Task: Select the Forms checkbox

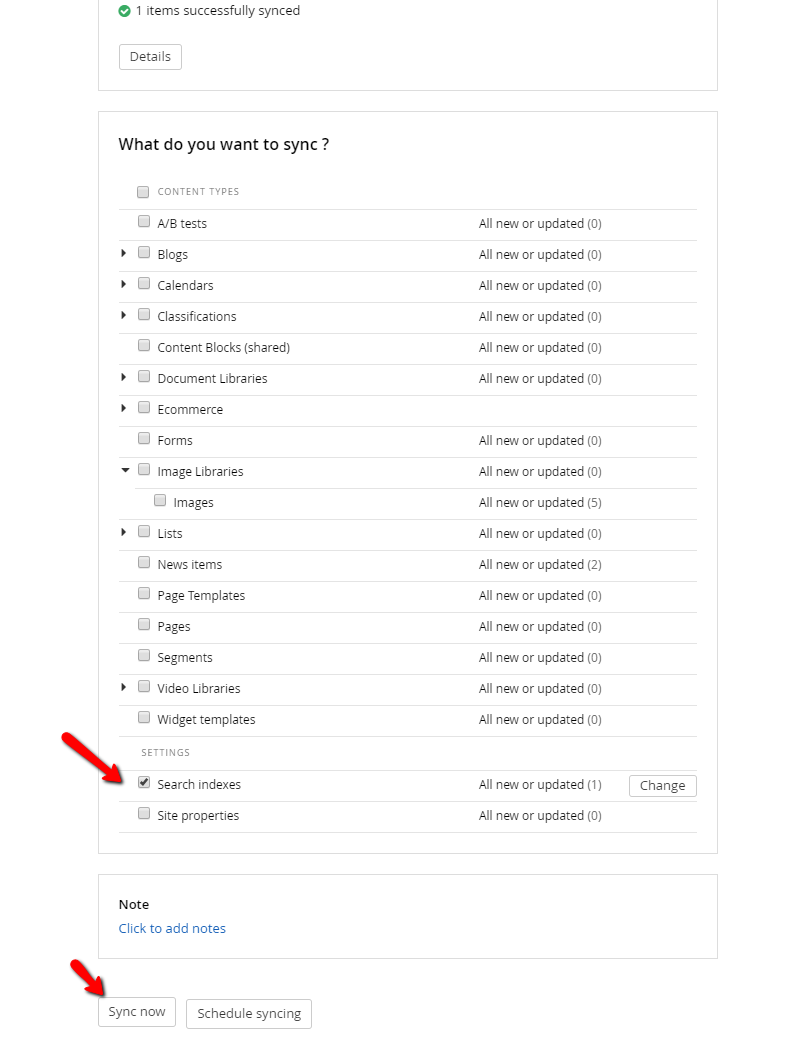Action: click(x=144, y=438)
